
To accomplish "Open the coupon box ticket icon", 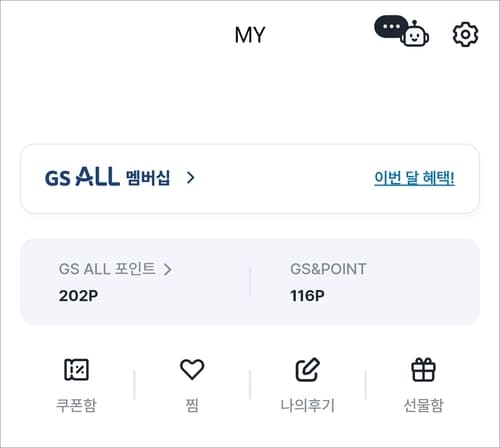I will click(76, 369).
